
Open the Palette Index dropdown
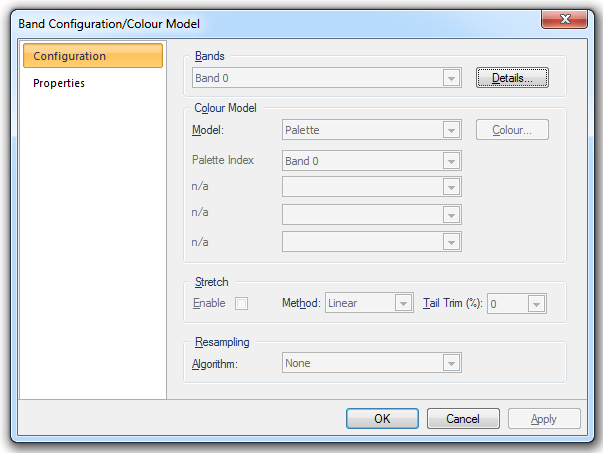(x=371, y=160)
